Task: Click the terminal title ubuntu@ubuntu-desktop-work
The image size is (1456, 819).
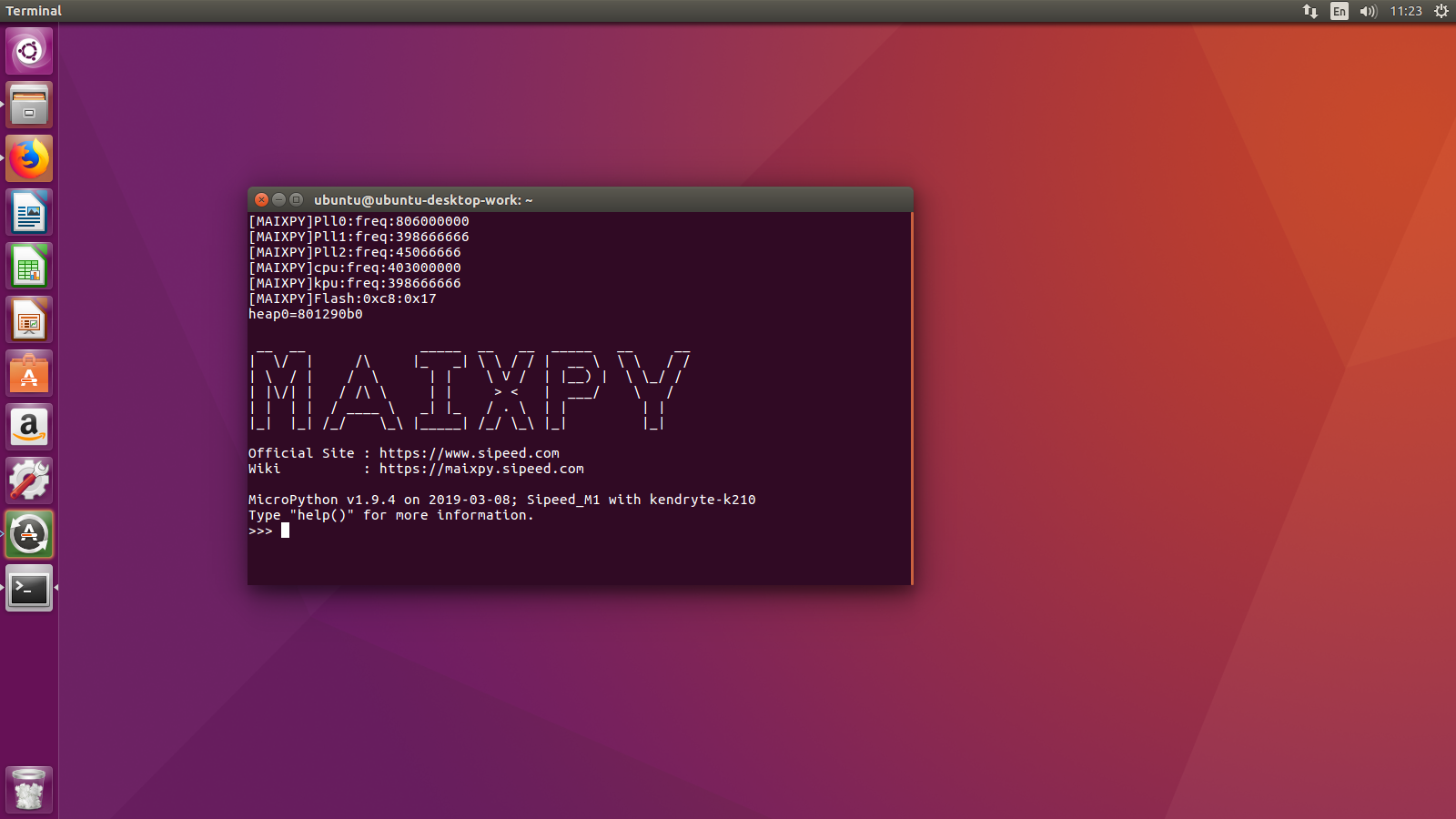Action: click(x=423, y=200)
